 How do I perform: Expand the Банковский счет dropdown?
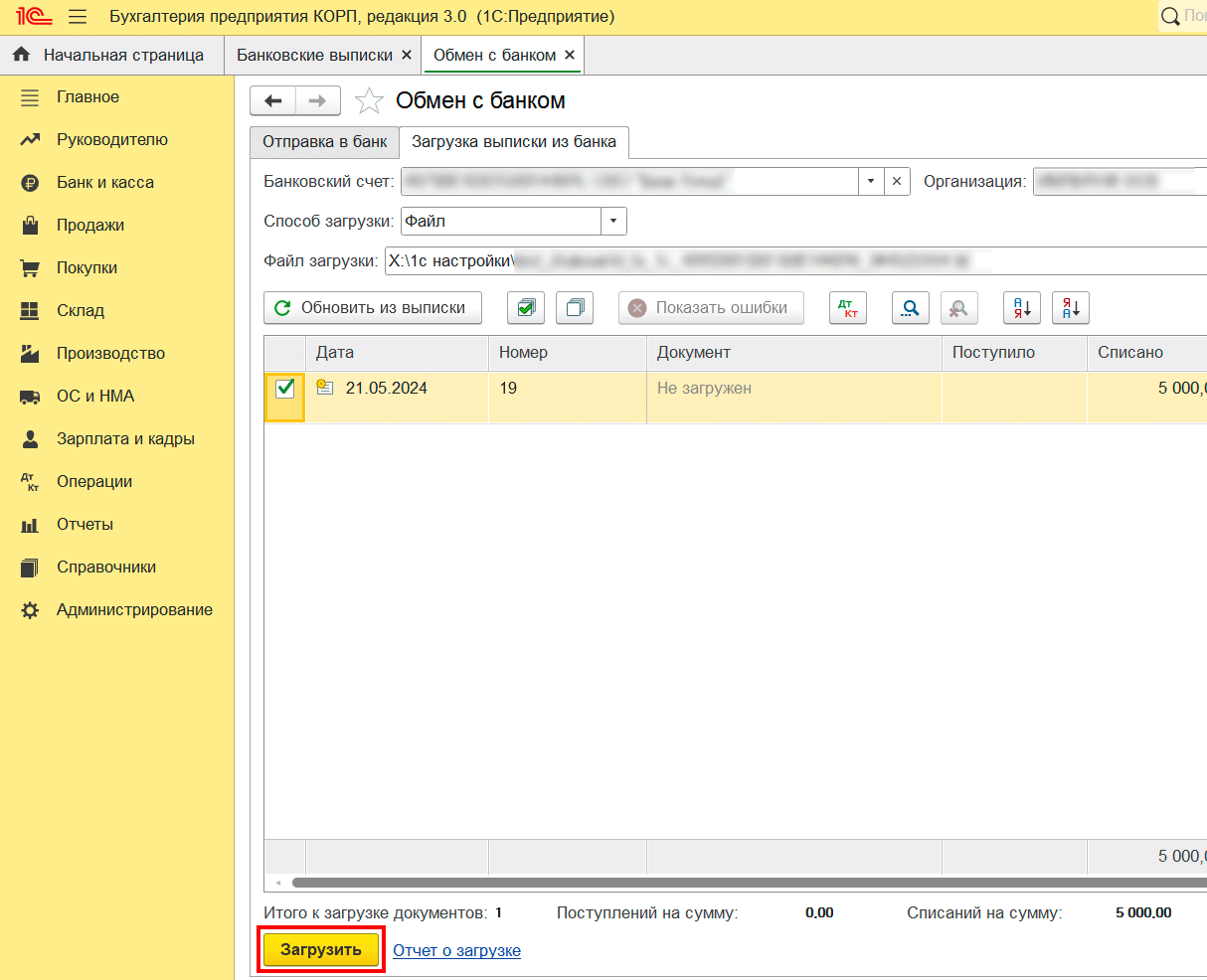click(x=870, y=182)
